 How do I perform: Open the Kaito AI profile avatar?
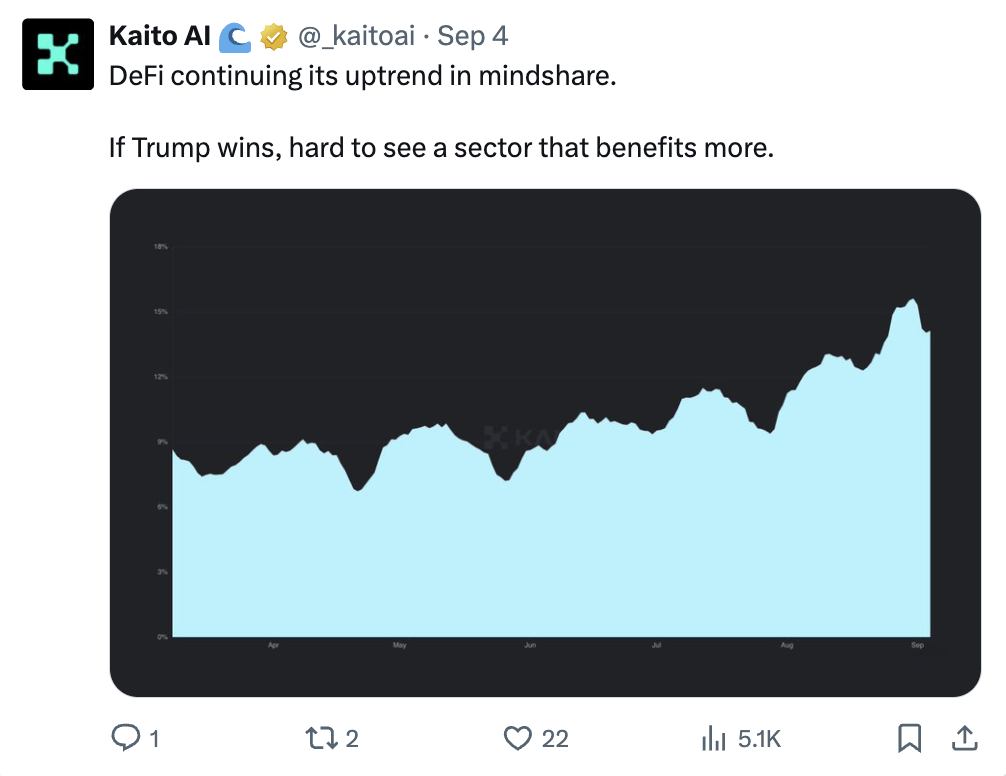tap(57, 55)
